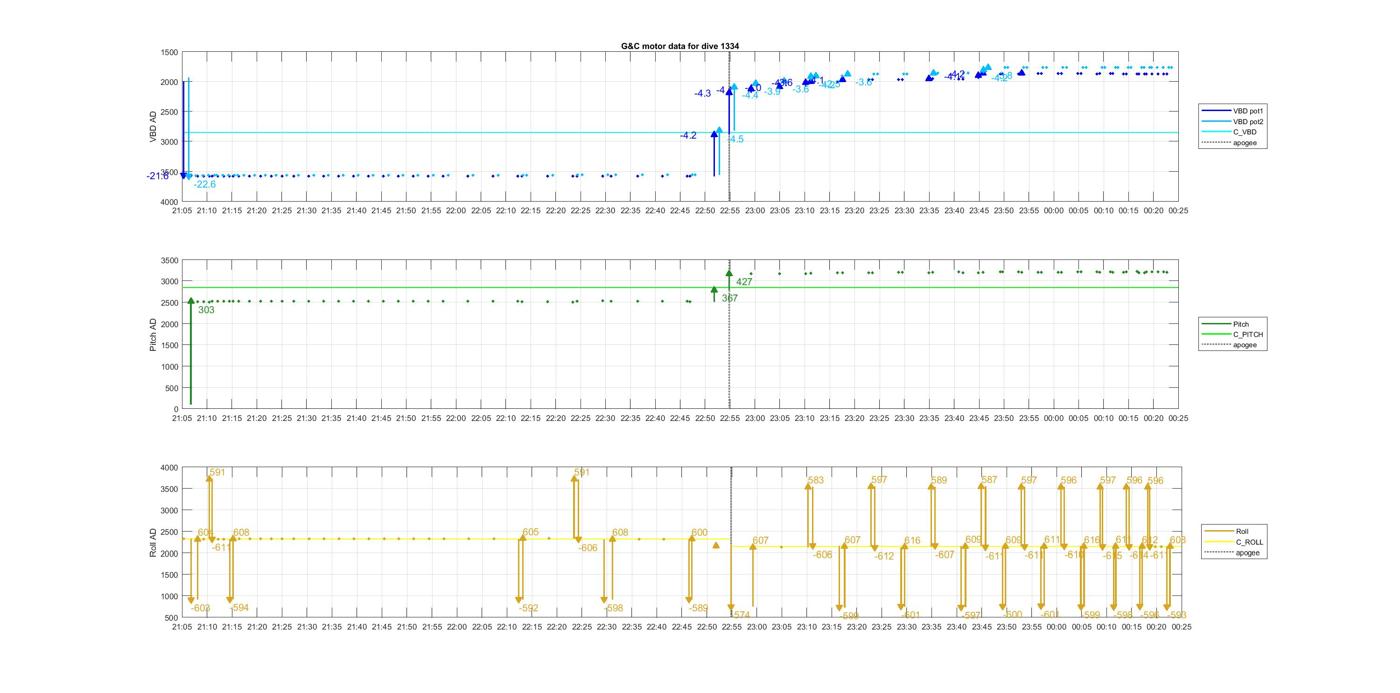Click the '00:25' time tick under the Roll plot
1400x693 pixels.
(1180, 627)
